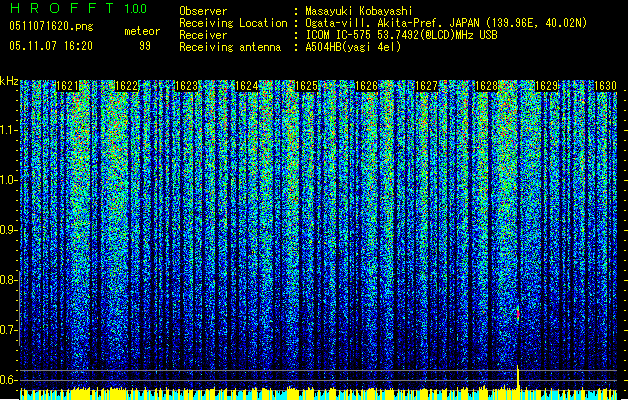Screen dimensions: 629x400
Task: Click the 0.6 kHz axis tick label
Action: (8, 380)
